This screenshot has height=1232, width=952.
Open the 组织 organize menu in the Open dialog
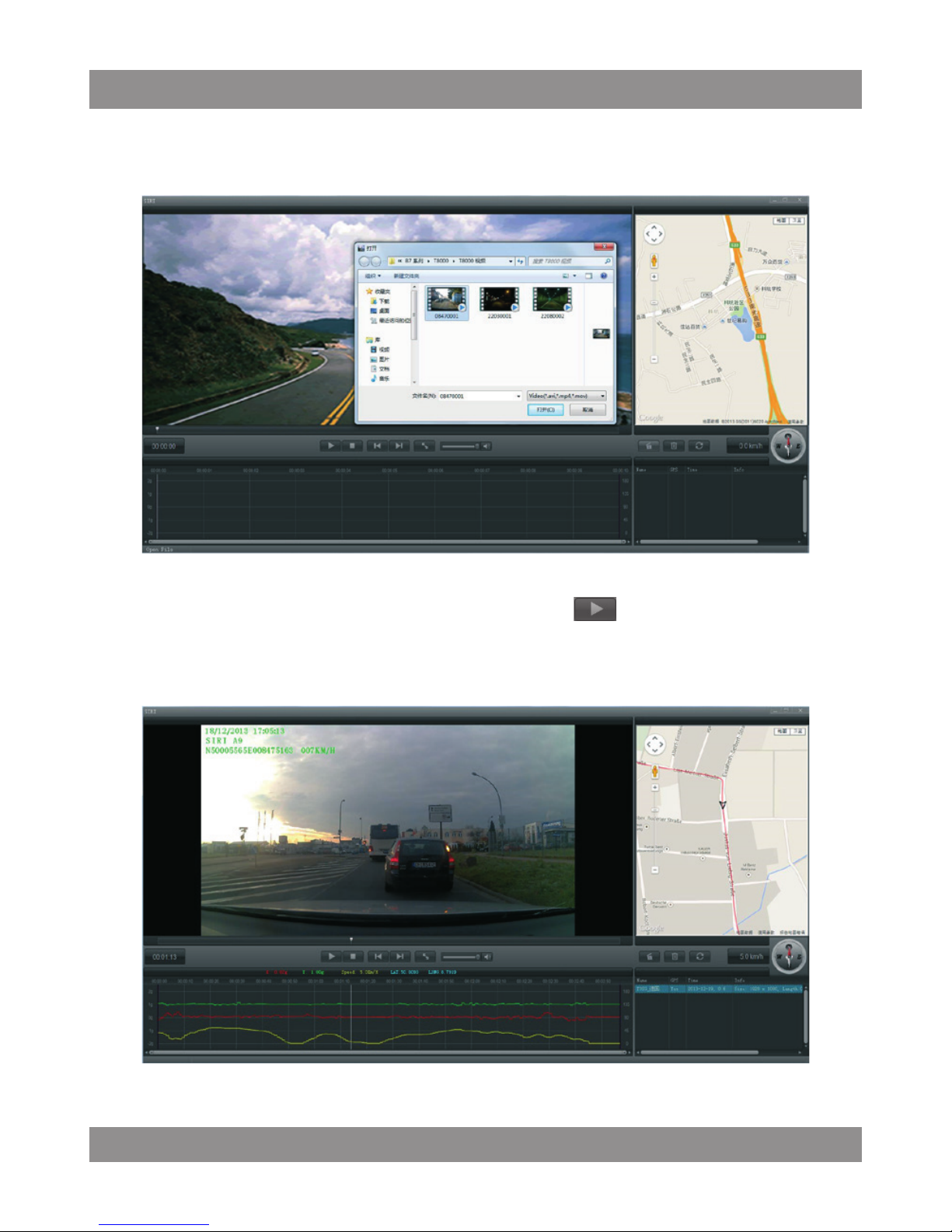pos(373,276)
